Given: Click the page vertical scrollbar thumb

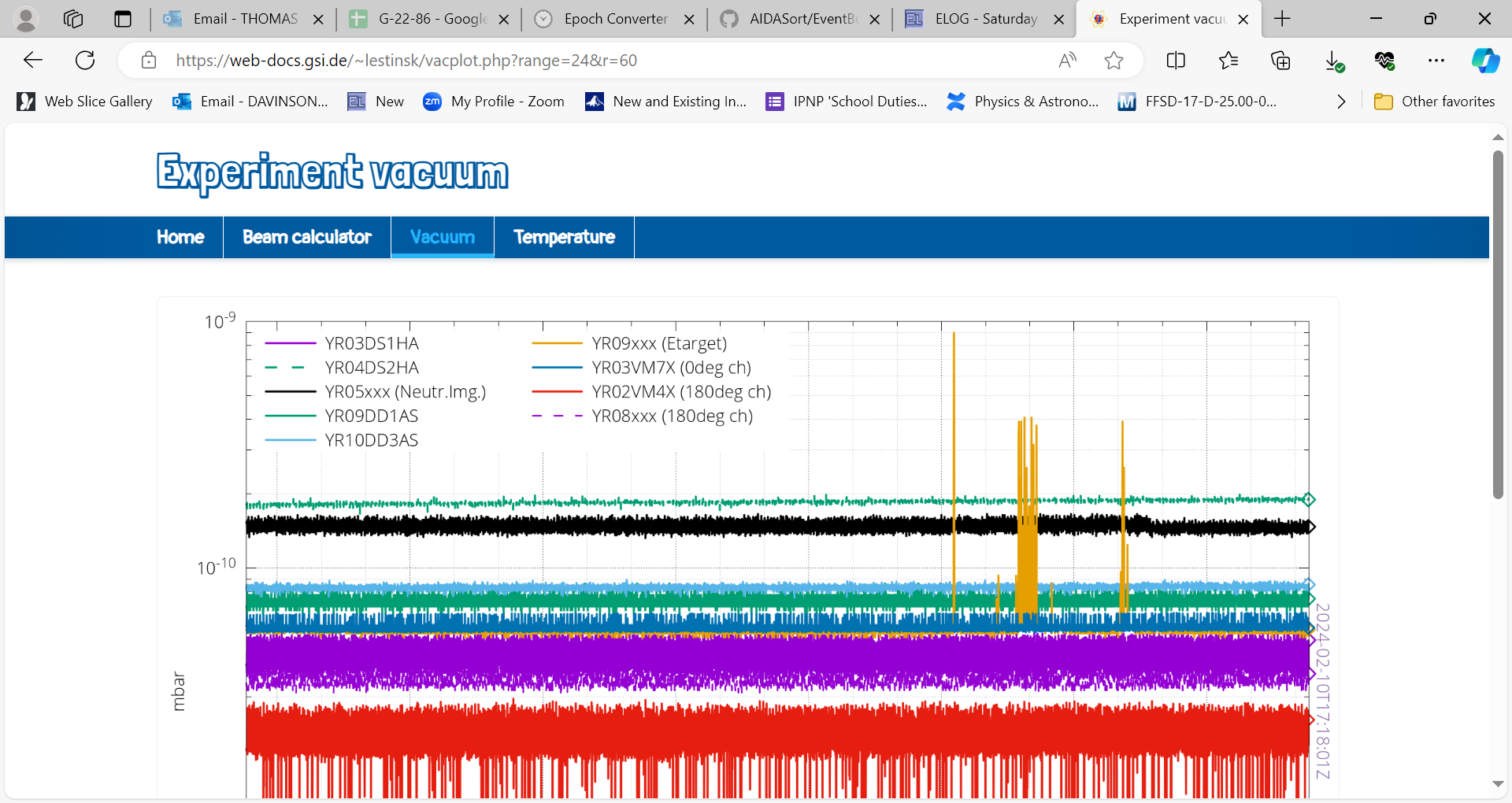Looking at the screenshot, I should [x=1498, y=323].
